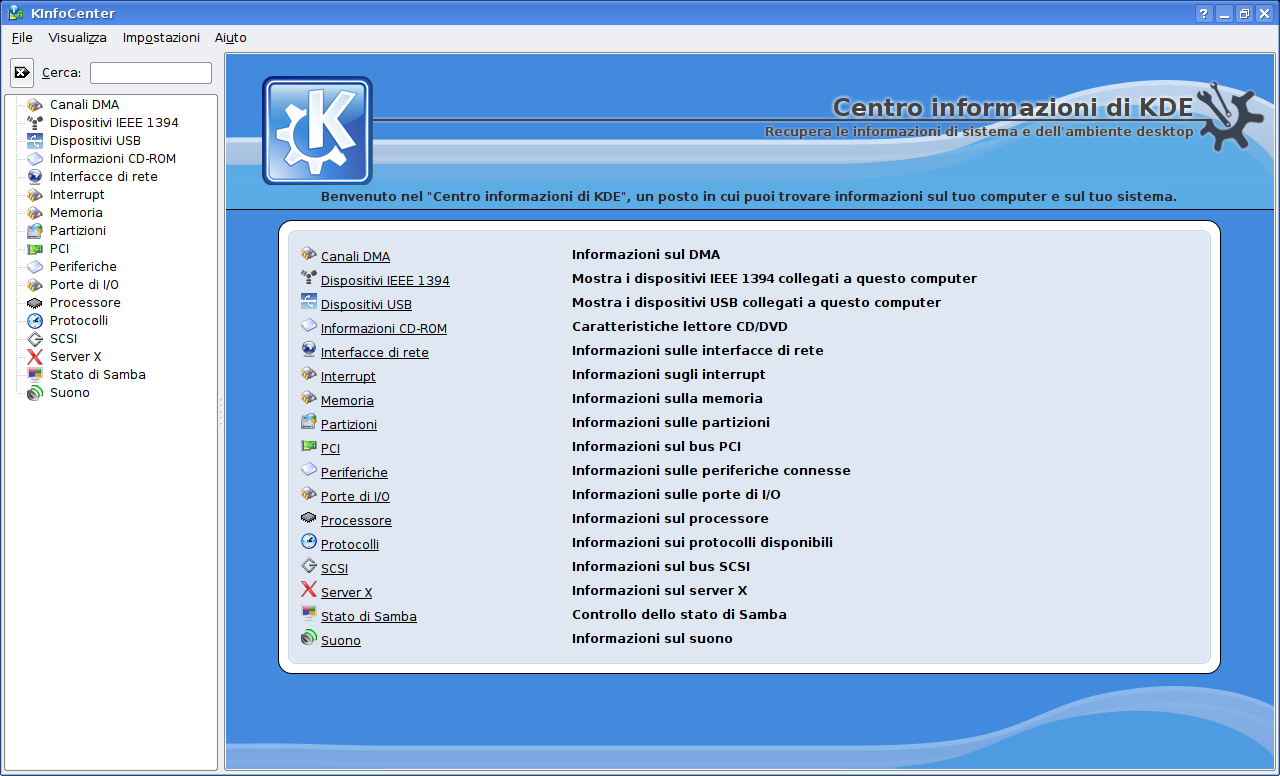Click the Periferiche icon in the sidebar
1280x776 pixels.
tap(35, 267)
